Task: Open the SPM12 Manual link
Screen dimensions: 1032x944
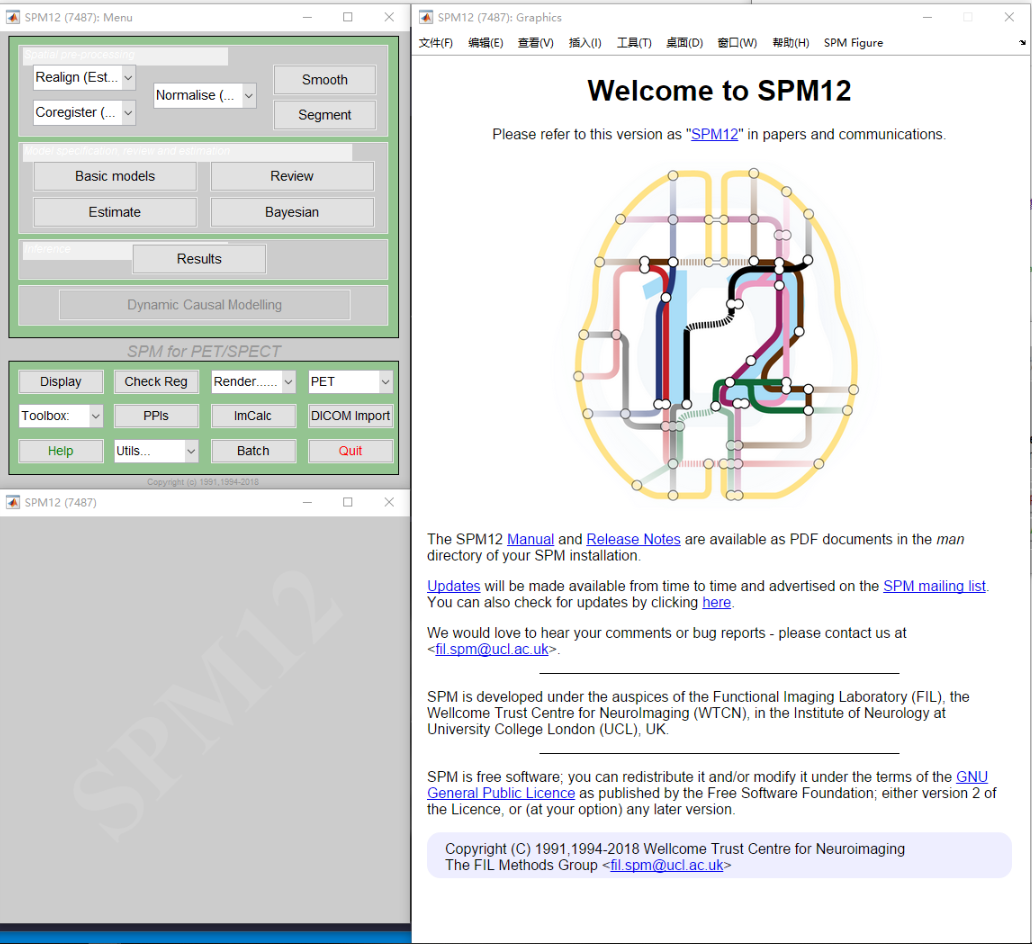Action: click(x=530, y=538)
